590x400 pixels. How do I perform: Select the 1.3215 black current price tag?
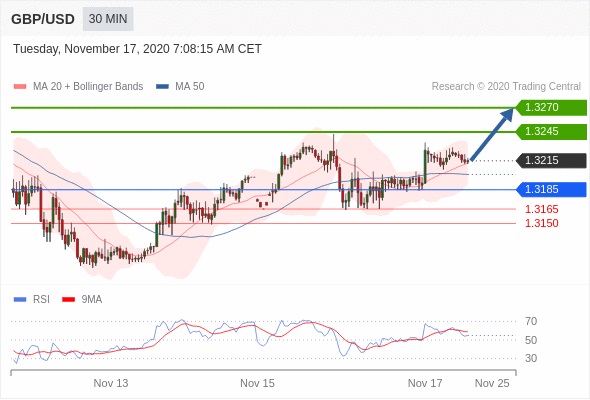[x=551, y=160]
